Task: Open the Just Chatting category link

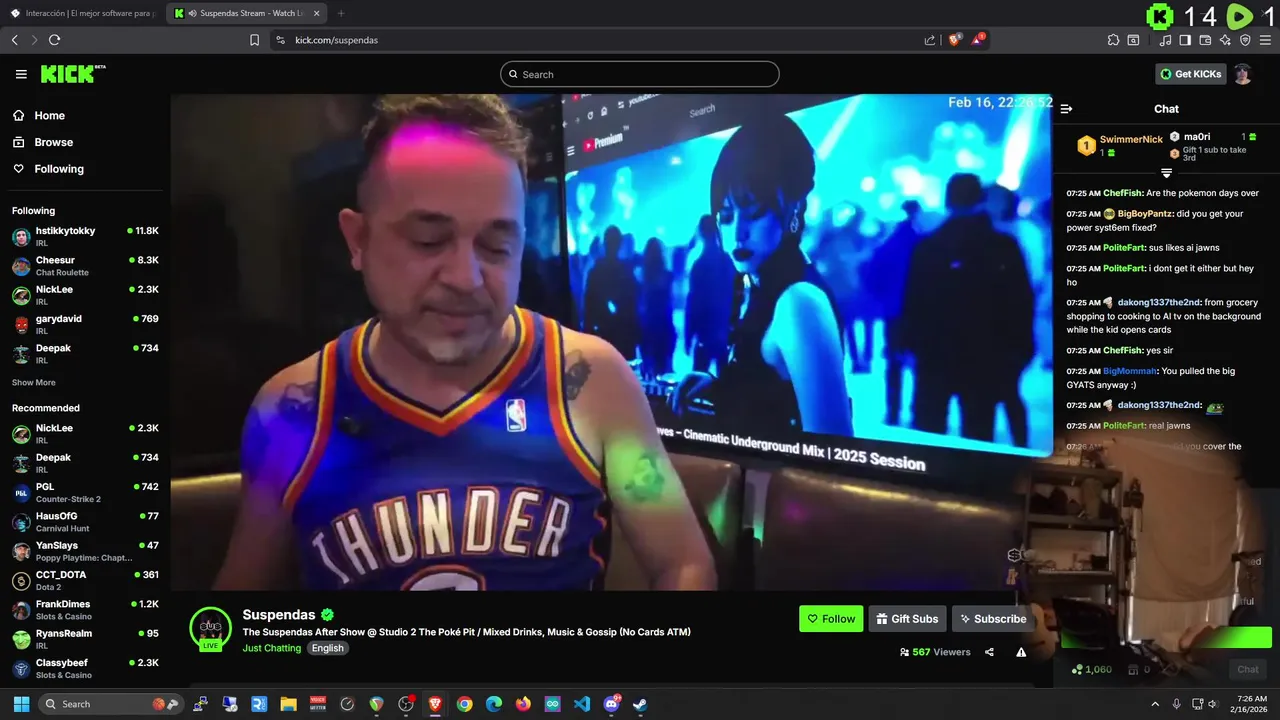Action: coord(272,648)
